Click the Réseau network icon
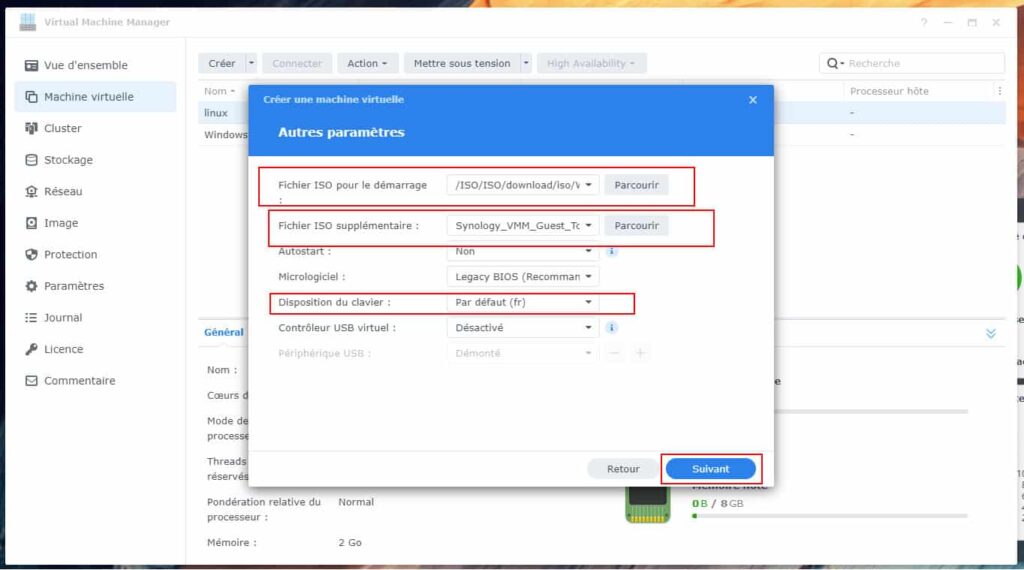Image resolution: width=1024 pixels, height=570 pixels. click(31, 191)
